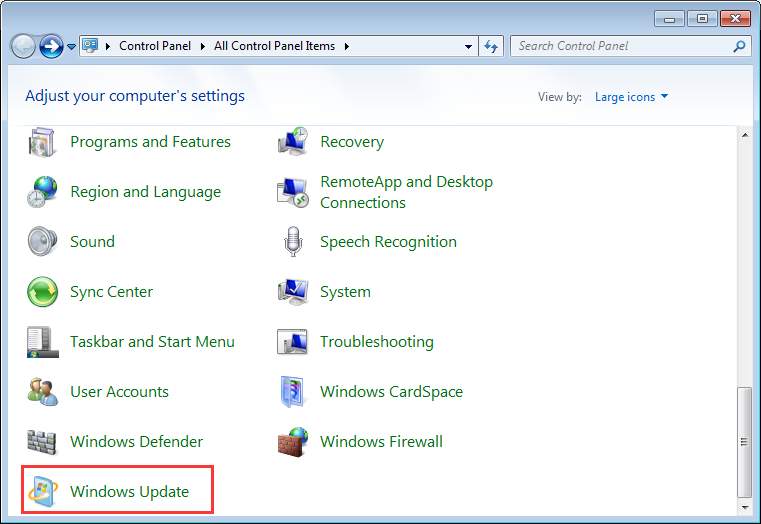Open RemoteApp and Desktop Connections link
Viewport: 761px width, 524px height.
click(407, 192)
